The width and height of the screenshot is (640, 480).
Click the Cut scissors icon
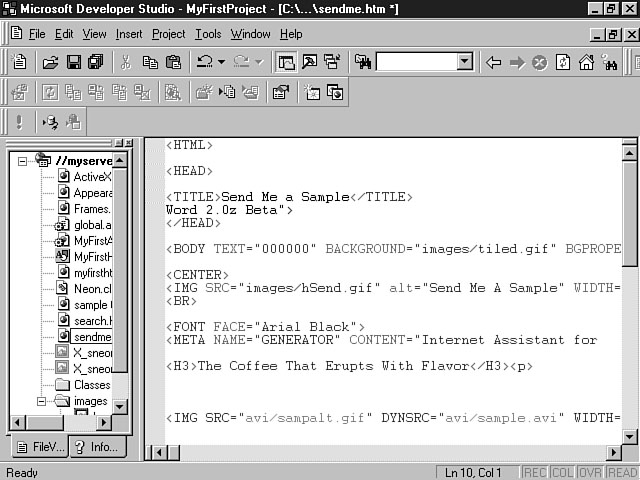(126, 62)
